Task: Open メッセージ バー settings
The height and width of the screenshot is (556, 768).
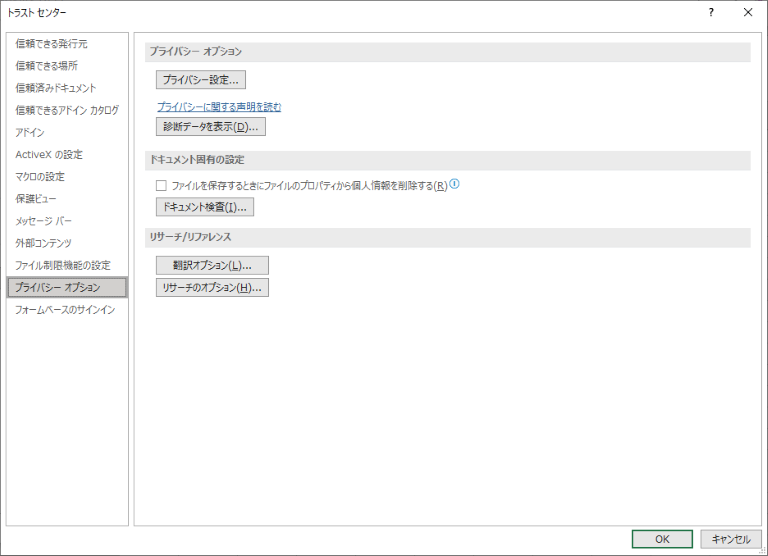Action: pyautogui.click(x=44, y=221)
